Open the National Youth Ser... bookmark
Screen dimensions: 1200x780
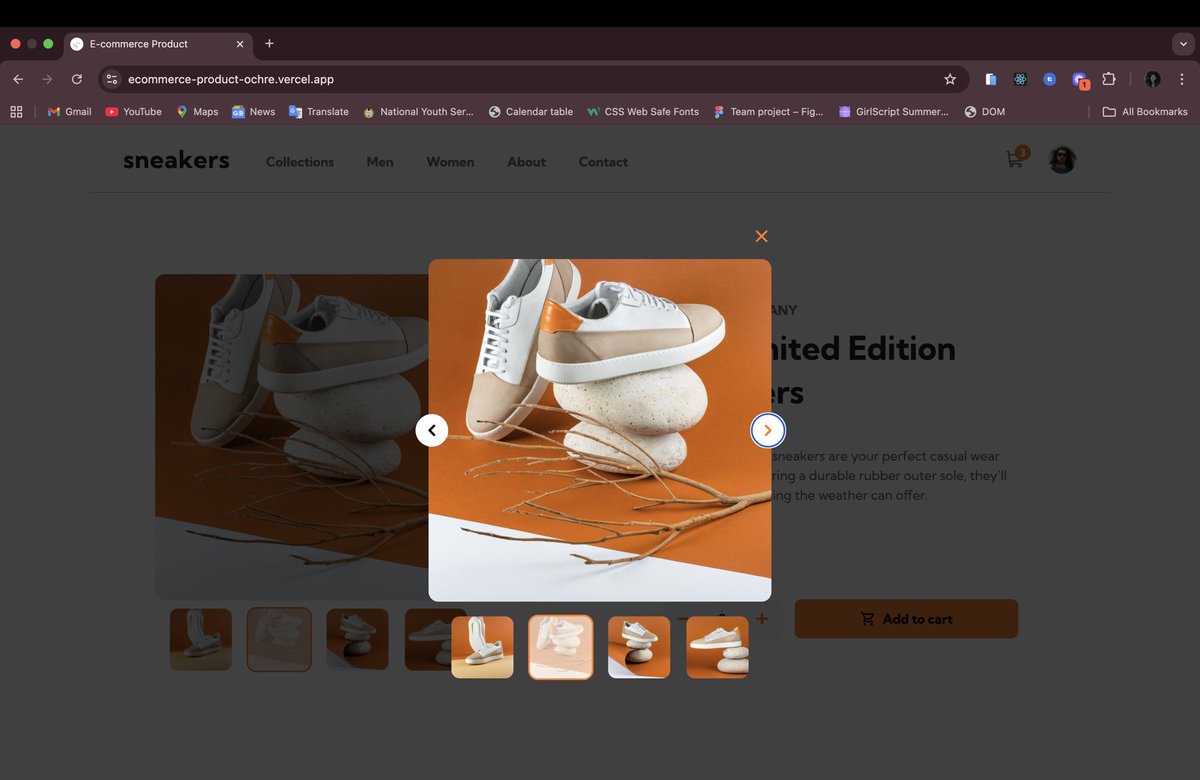pos(418,112)
